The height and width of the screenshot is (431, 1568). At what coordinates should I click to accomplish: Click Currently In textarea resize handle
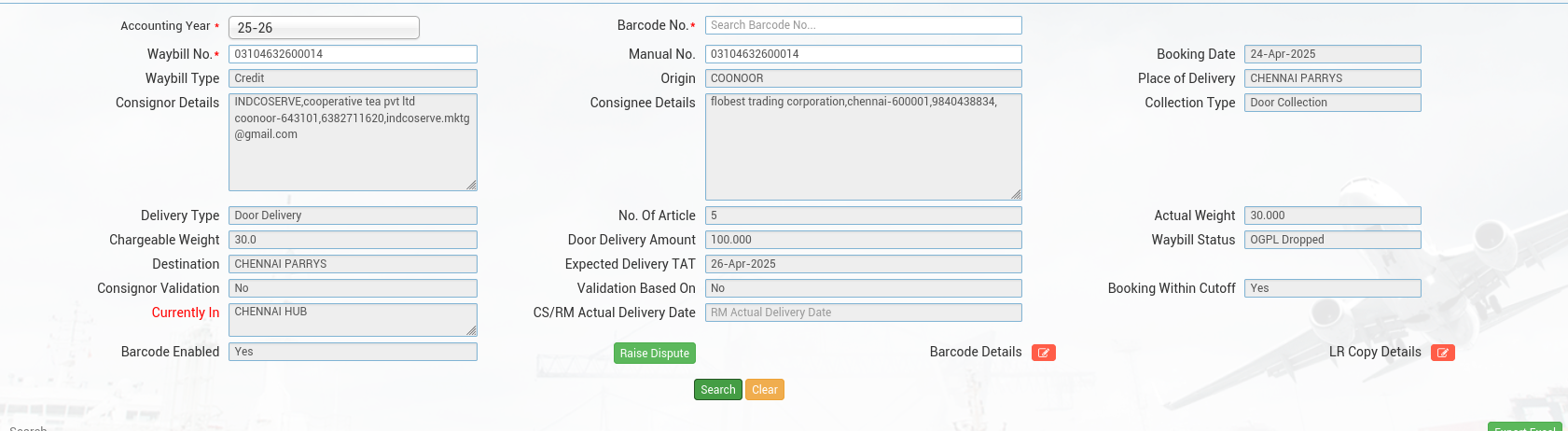pyautogui.click(x=471, y=330)
